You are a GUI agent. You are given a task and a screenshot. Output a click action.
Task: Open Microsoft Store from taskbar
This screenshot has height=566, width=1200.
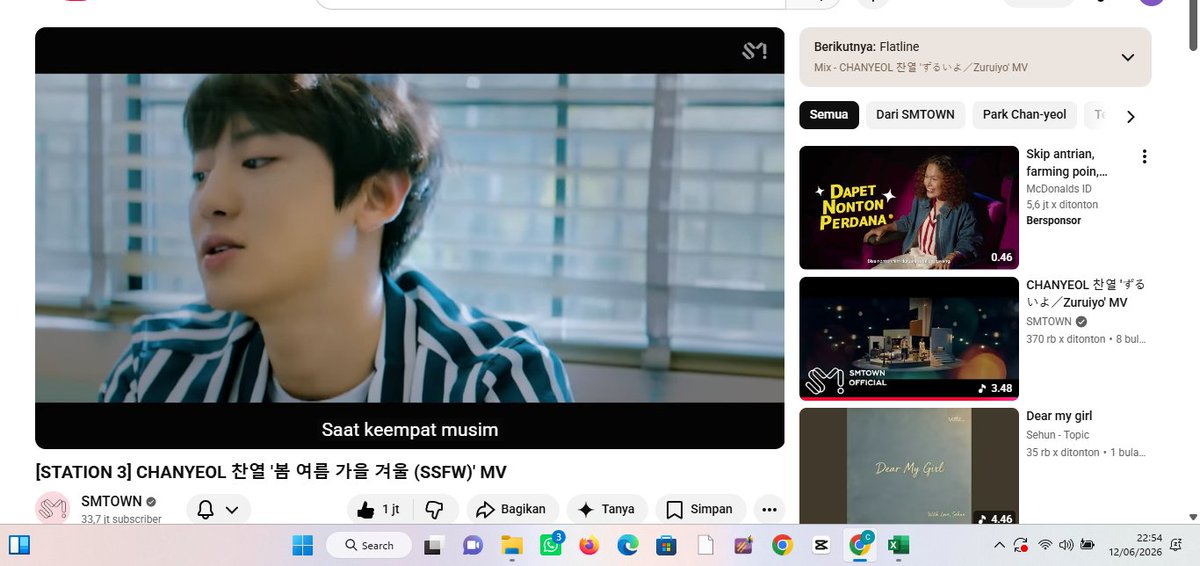pos(666,545)
